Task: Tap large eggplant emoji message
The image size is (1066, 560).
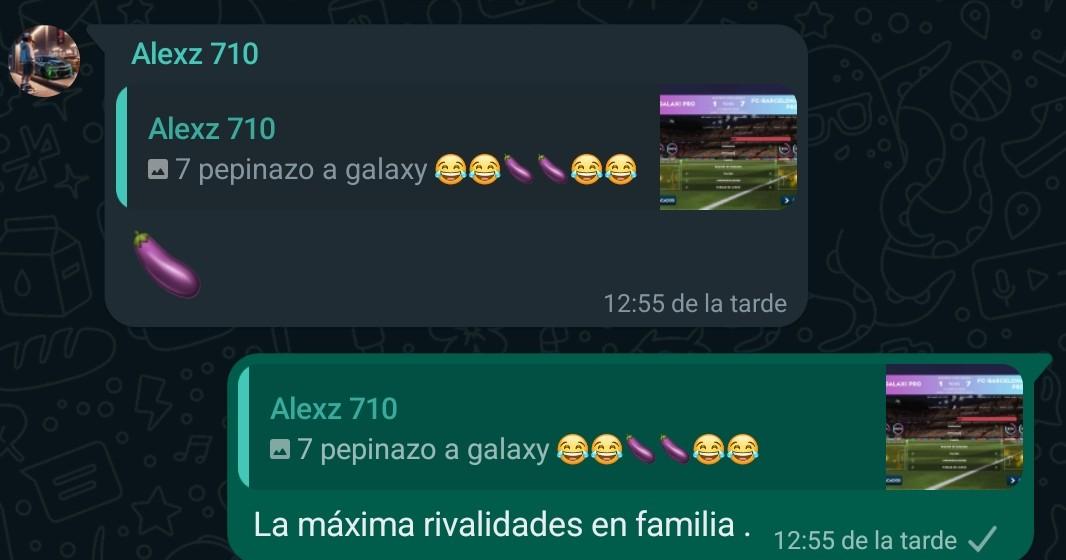Action: click(x=166, y=264)
